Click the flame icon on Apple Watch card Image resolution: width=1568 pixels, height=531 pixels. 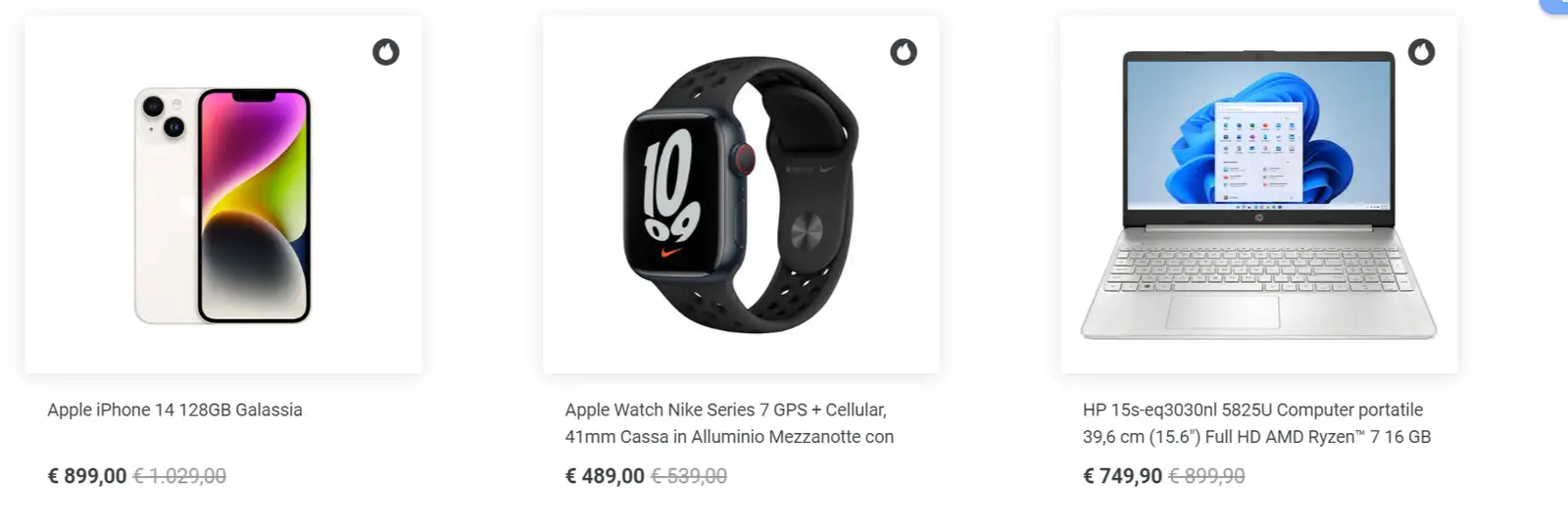904,52
